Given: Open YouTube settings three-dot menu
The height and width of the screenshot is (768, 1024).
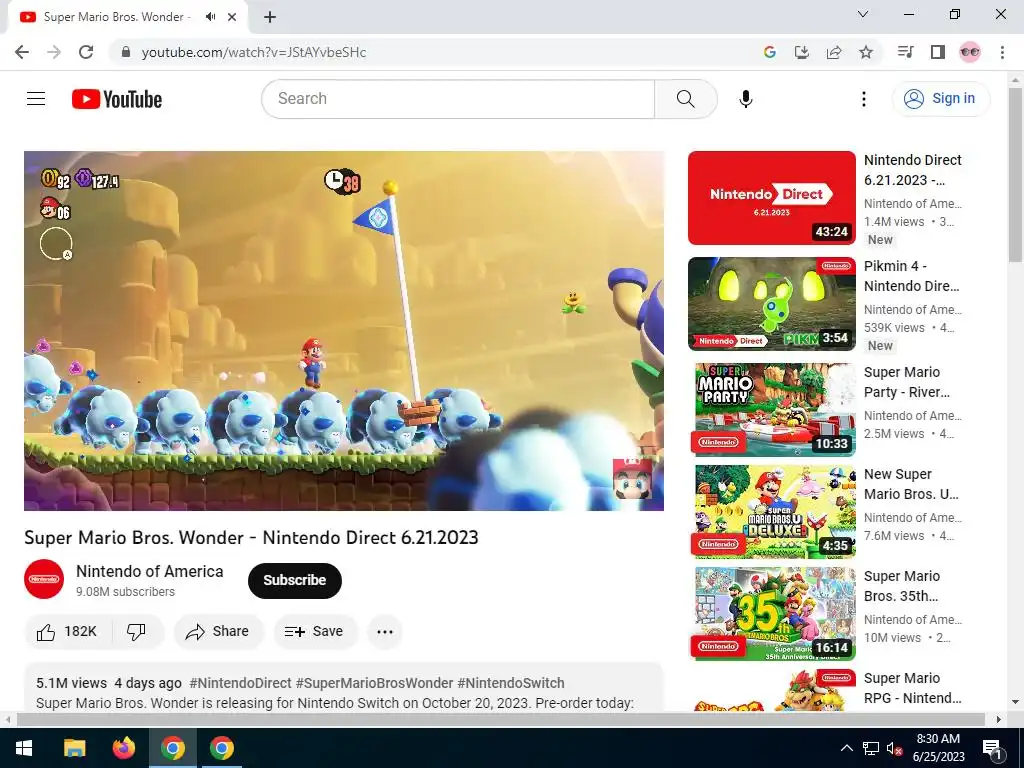Looking at the screenshot, I should pos(863,99).
